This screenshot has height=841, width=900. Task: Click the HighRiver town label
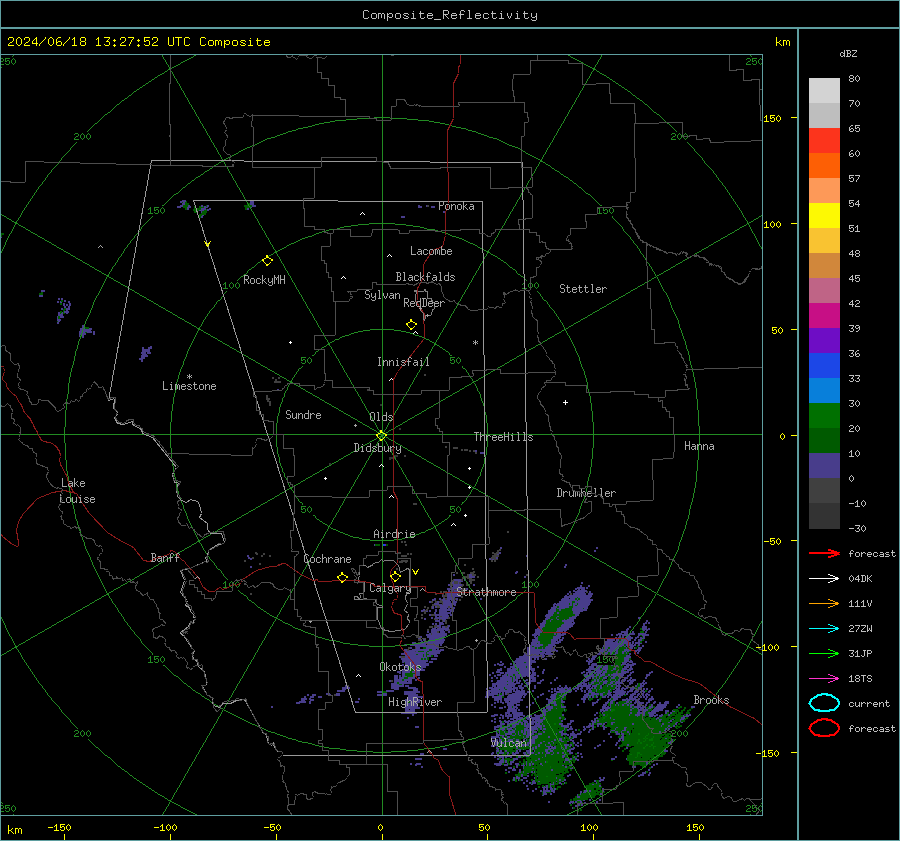[415, 702]
